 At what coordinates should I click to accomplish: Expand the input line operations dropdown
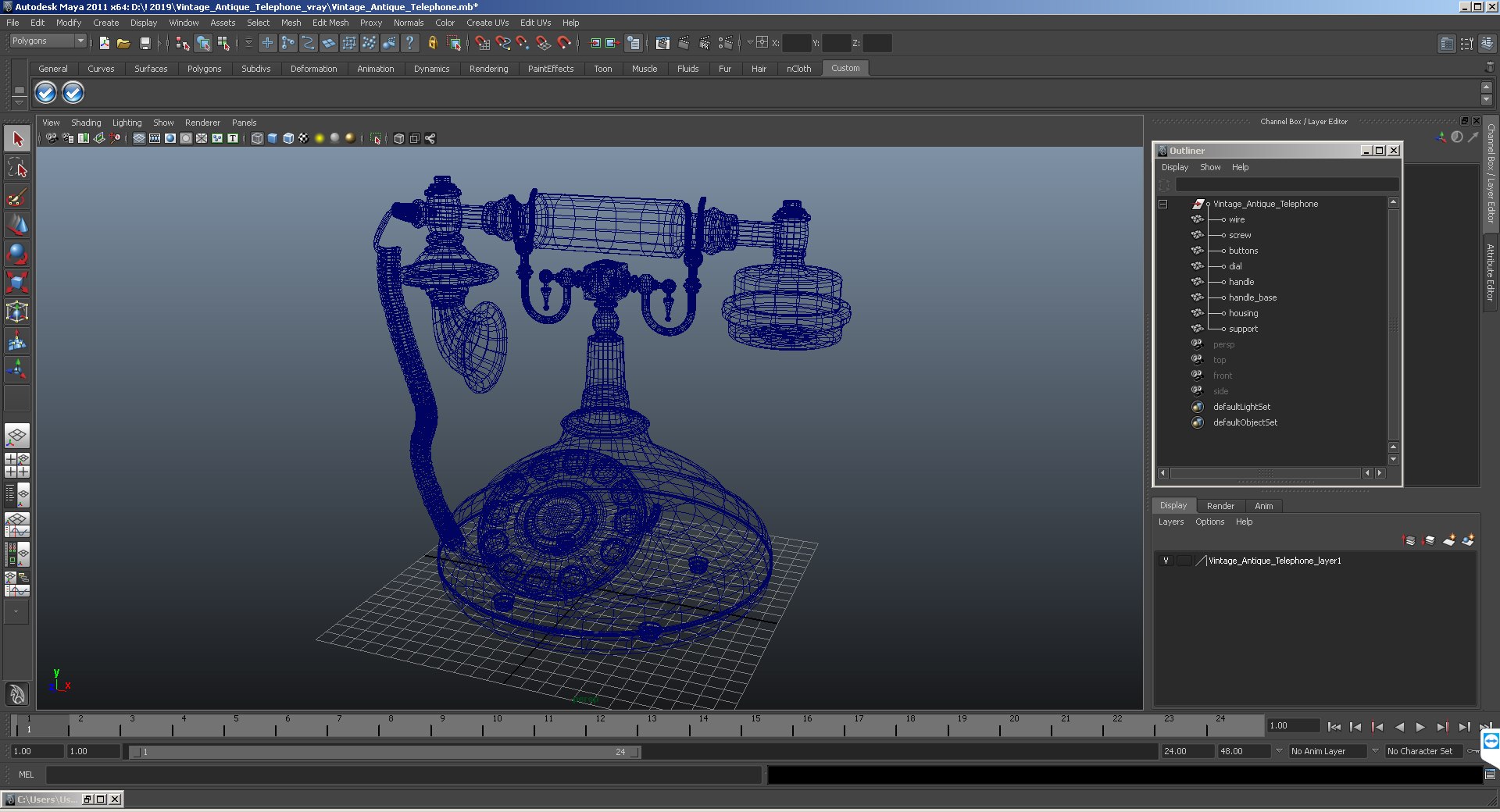(749, 43)
